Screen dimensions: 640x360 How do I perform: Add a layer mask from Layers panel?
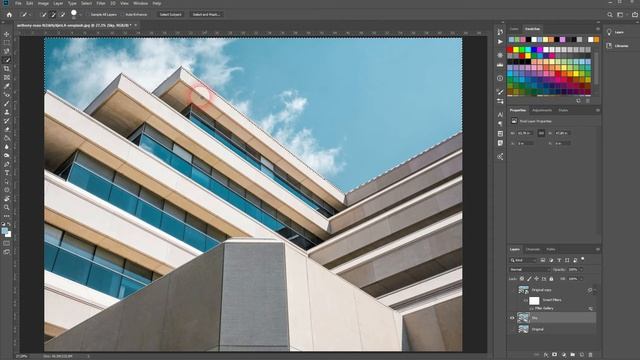pos(555,355)
